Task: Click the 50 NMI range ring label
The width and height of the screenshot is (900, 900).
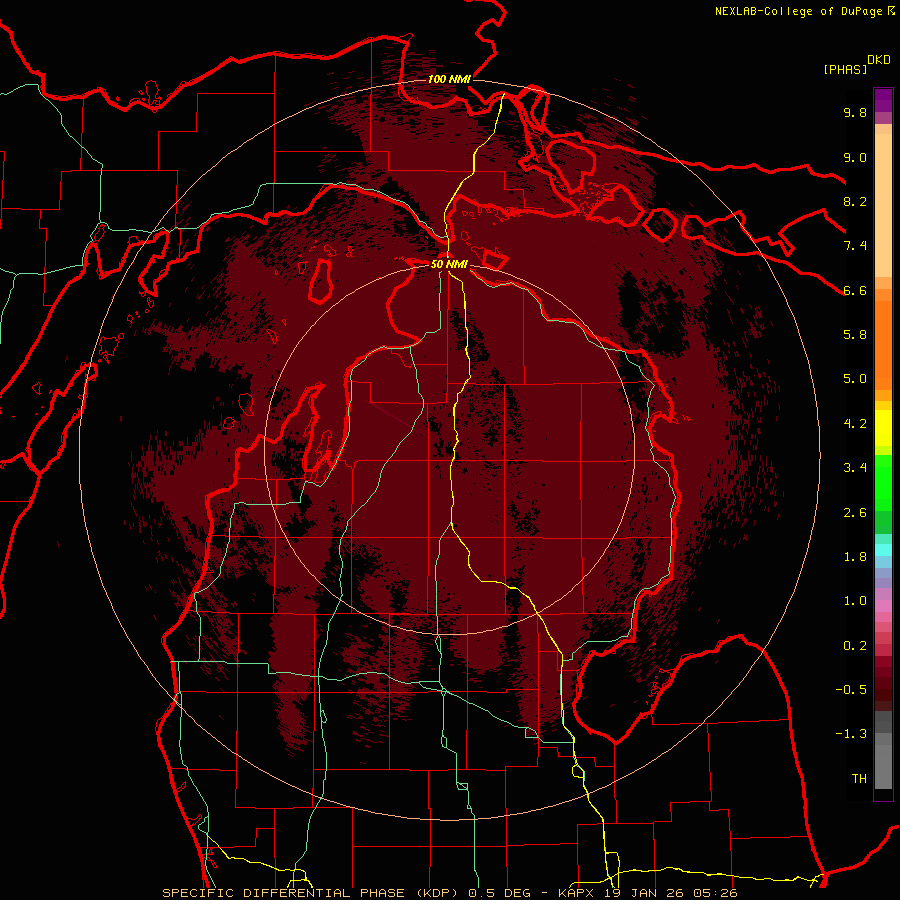Action: tap(449, 264)
